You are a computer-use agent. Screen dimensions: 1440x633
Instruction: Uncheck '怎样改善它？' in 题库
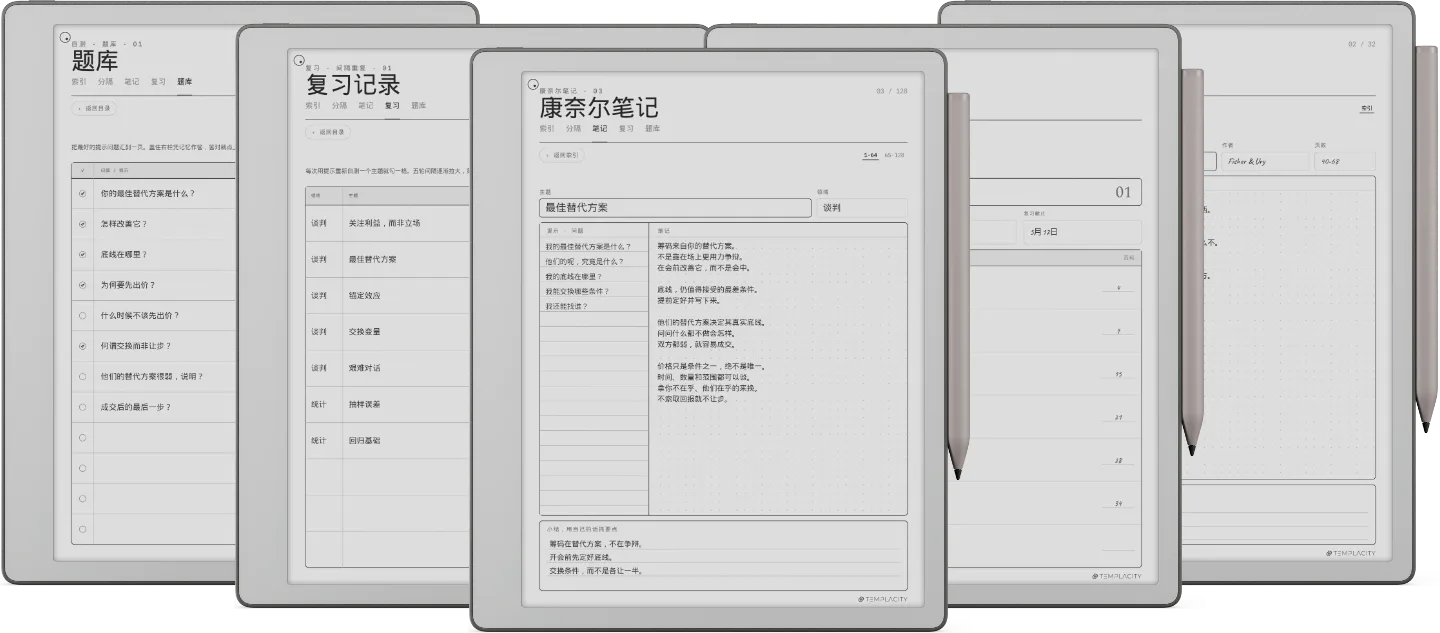coord(82,224)
